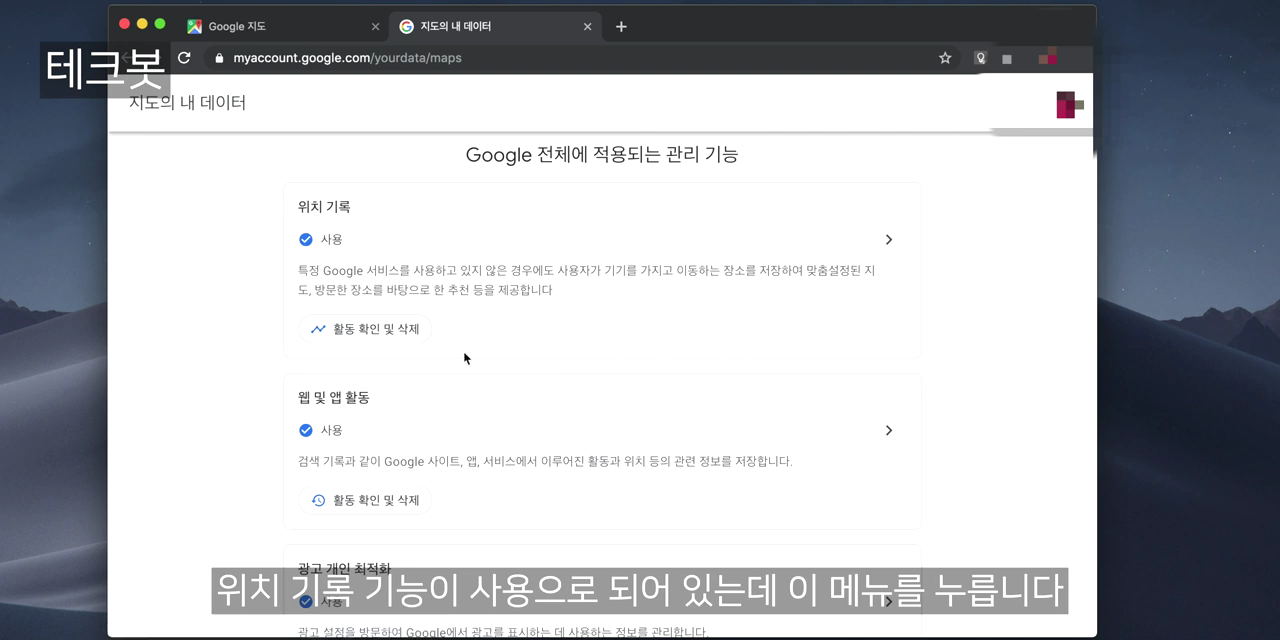Viewport: 1280px width, 640px height.
Task: Click the 웹 및 앱 활동 heading
Action: pyautogui.click(x=334, y=398)
